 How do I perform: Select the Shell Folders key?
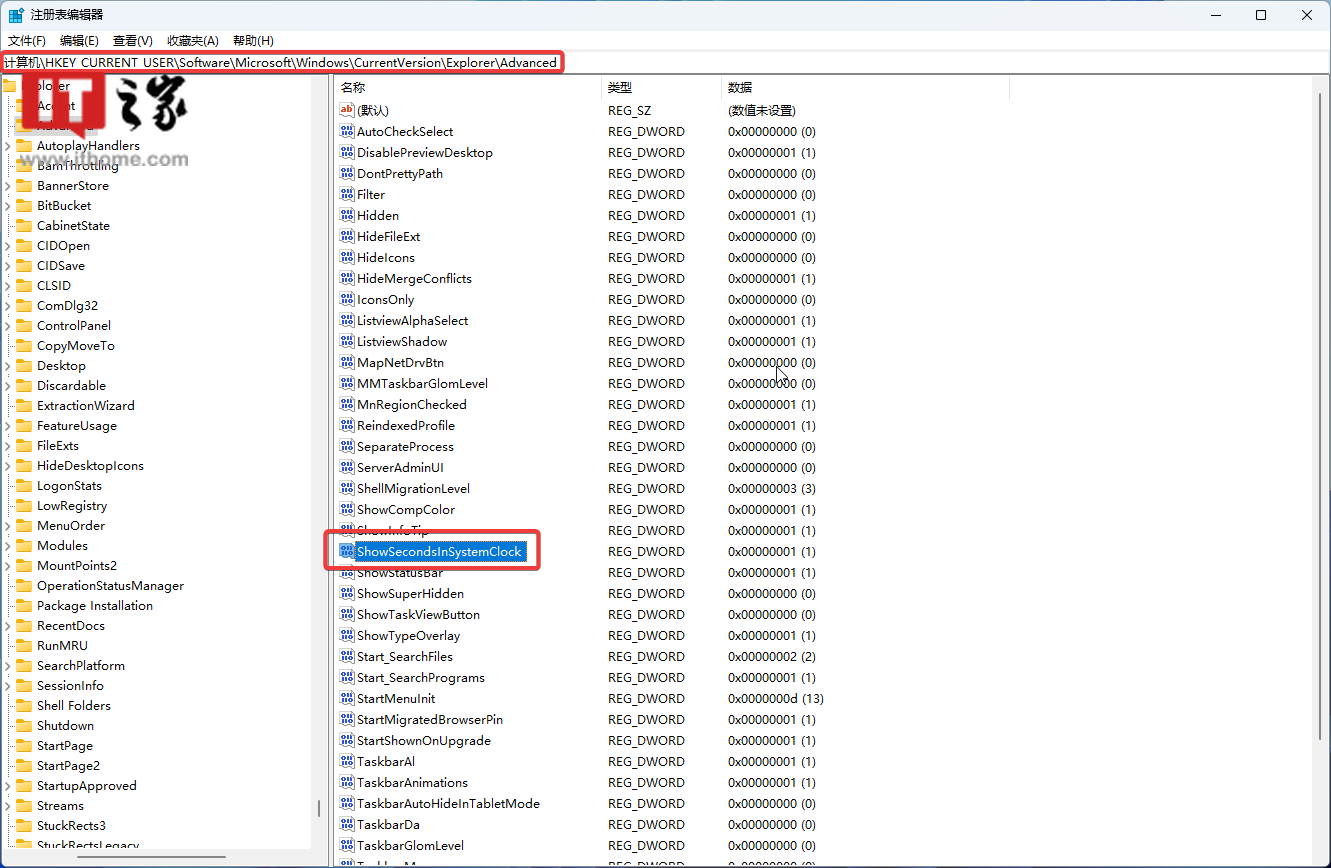point(73,705)
